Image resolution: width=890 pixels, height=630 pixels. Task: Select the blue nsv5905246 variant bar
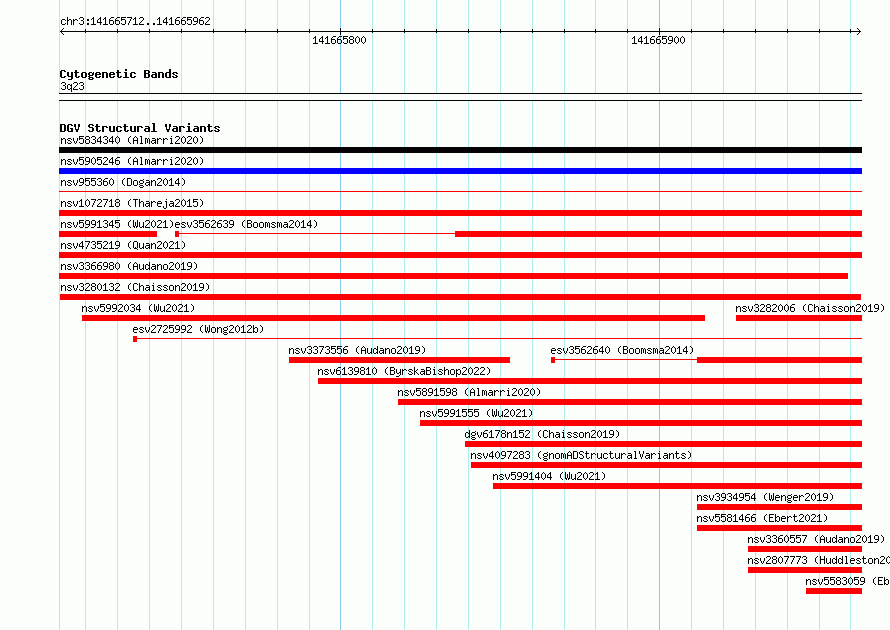point(460,171)
